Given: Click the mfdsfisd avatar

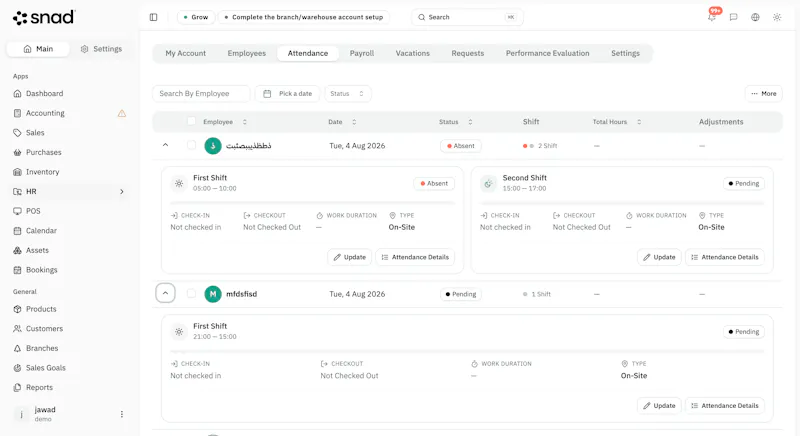Looking at the screenshot, I should (213, 294).
